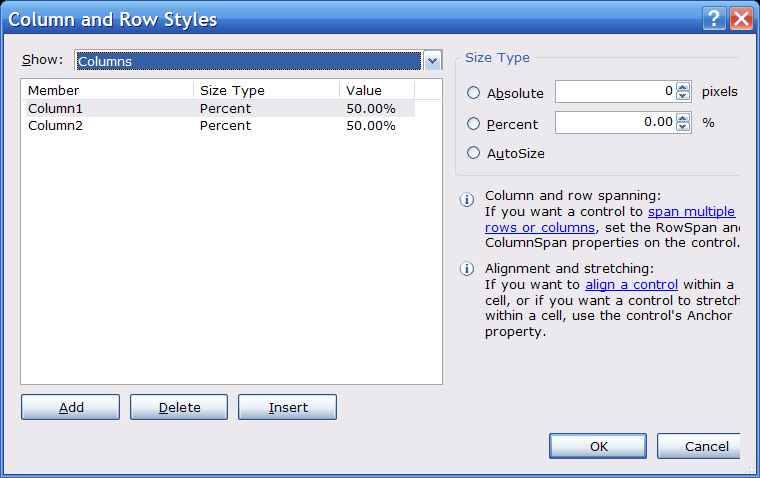The width and height of the screenshot is (760, 478).
Task: Decrease the Percent spinner value
Action: 683,127
